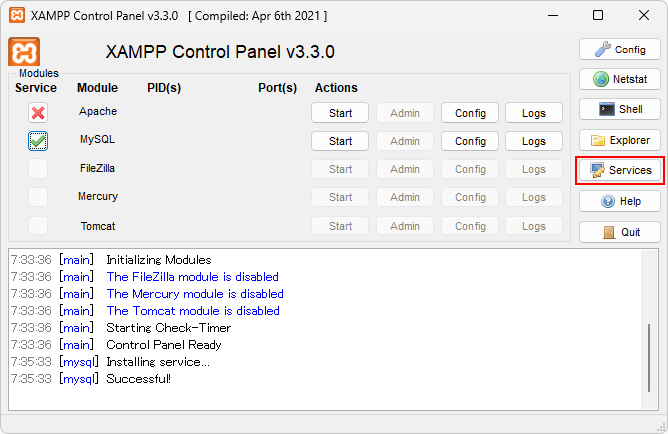
Task: Start the MySQL module
Action: [x=340, y=141]
